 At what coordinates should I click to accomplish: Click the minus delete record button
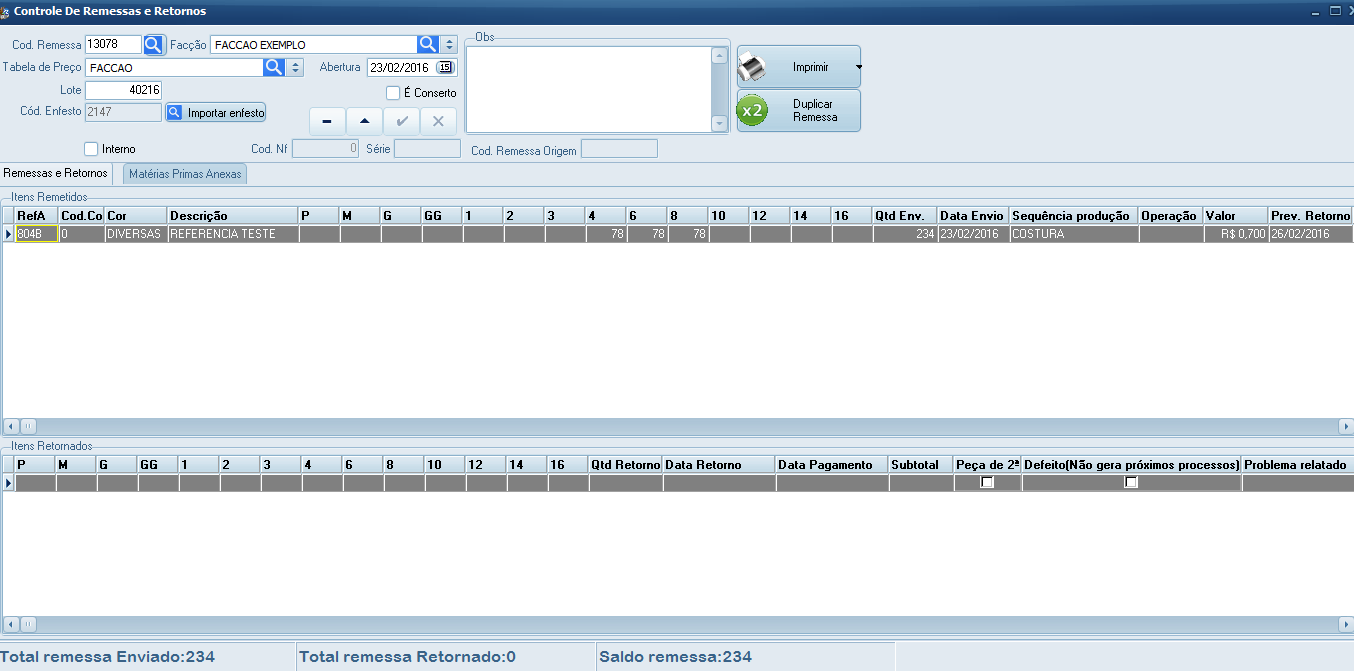pyautogui.click(x=327, y=122)
